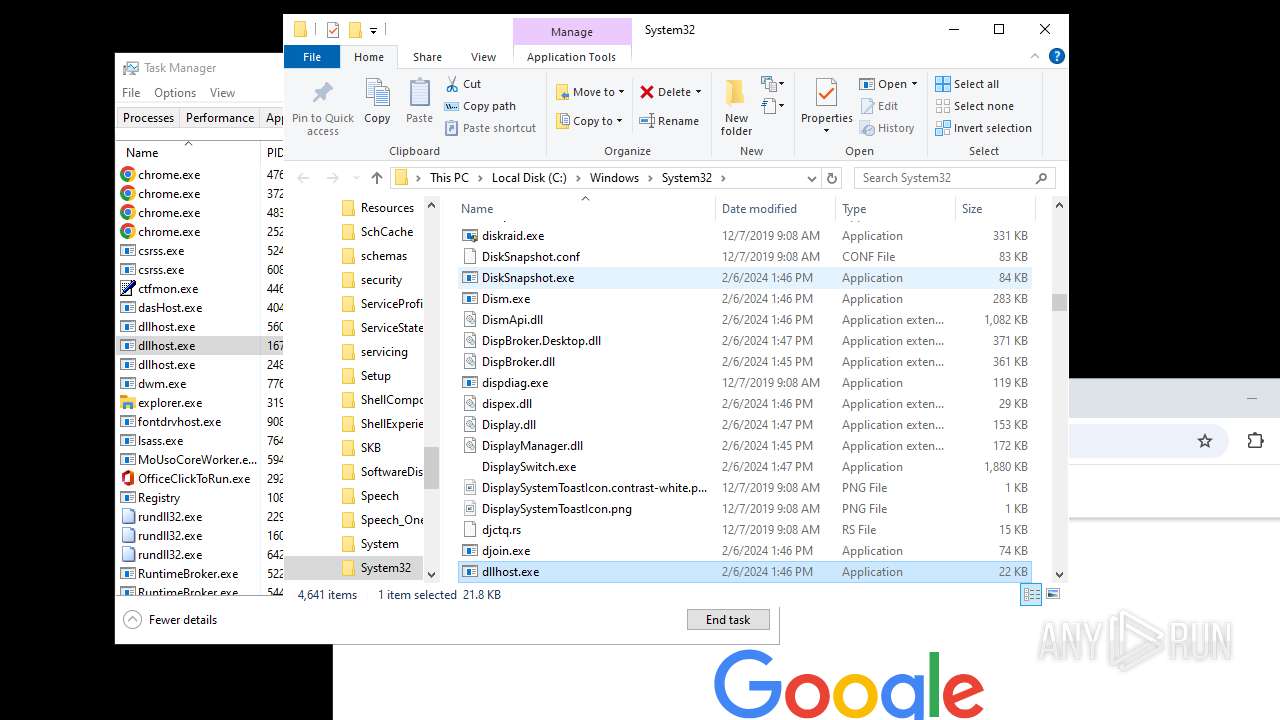Bookmark page with Chrome star icon
Viewport: 1280px width, 720px height.
point(1205,441)
